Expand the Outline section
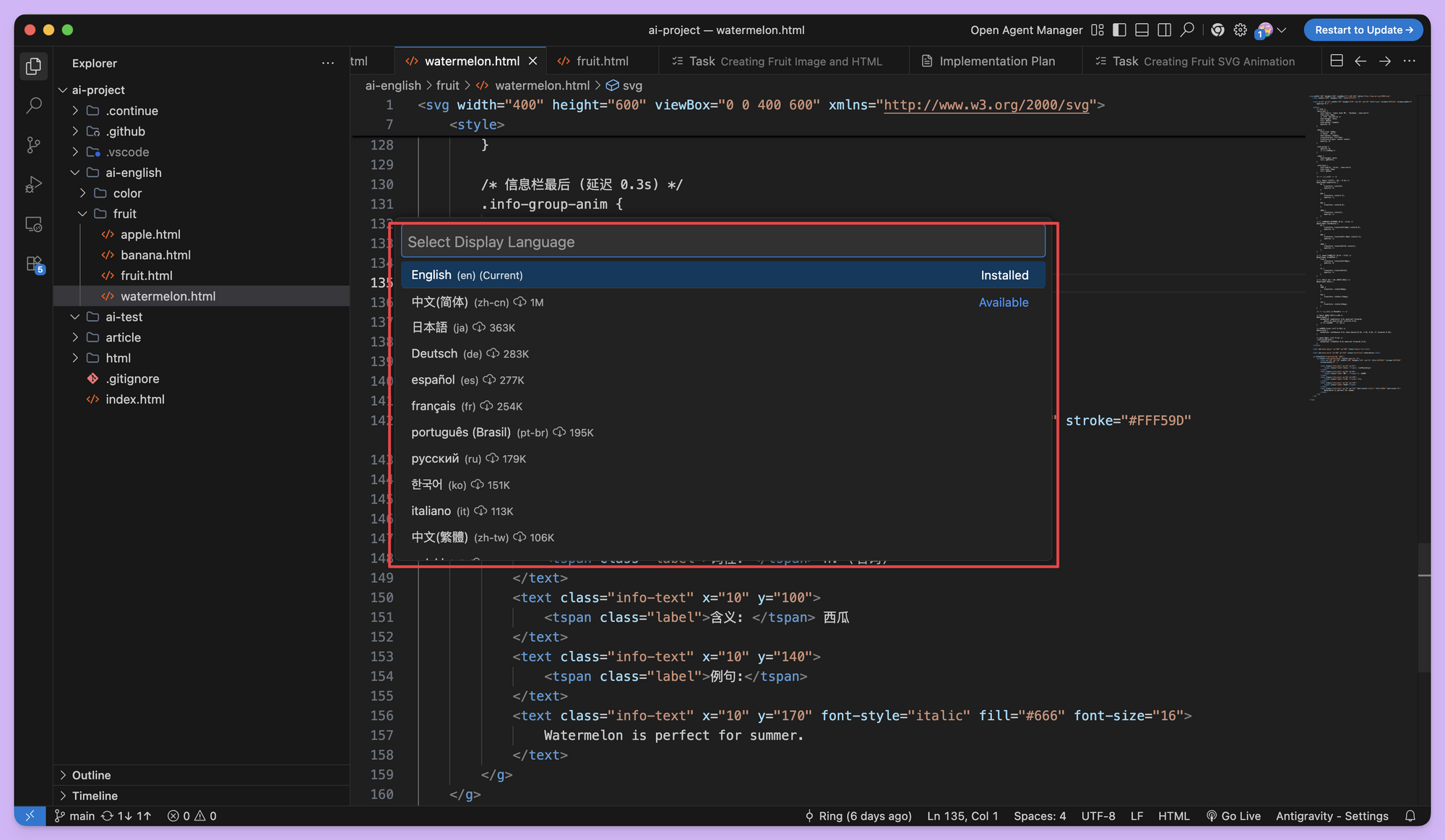 click(91, 775)
